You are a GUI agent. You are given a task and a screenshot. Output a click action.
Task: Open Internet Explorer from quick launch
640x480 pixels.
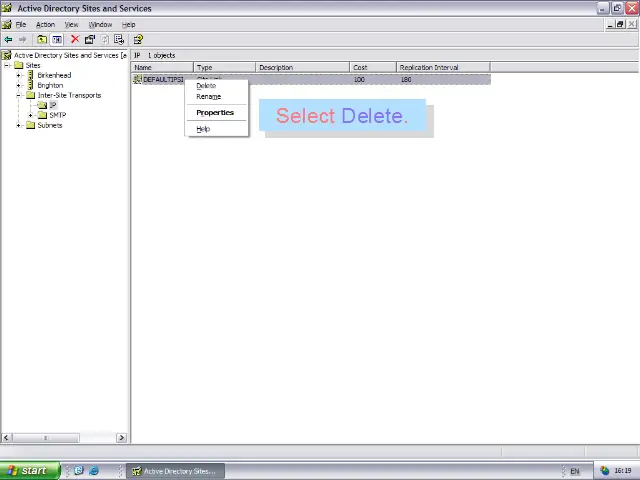point(93,470)
